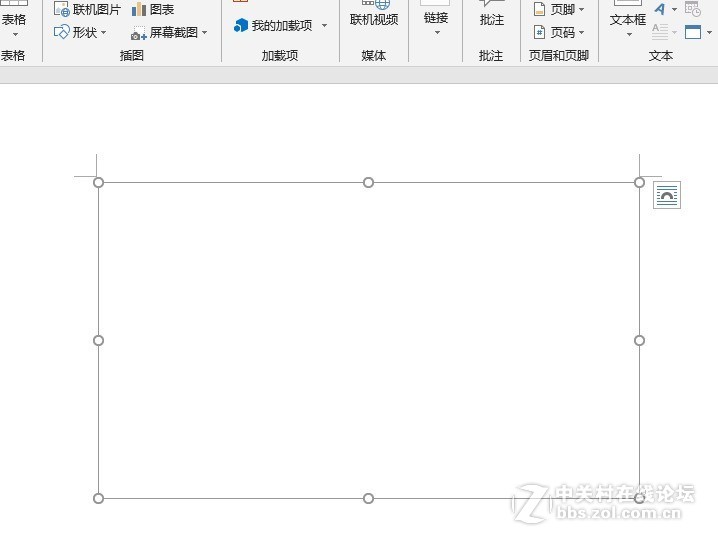This screenshot has width=718, height=547.
Task: Open the Shapes (形状) gallery
Action: (80, 32)
